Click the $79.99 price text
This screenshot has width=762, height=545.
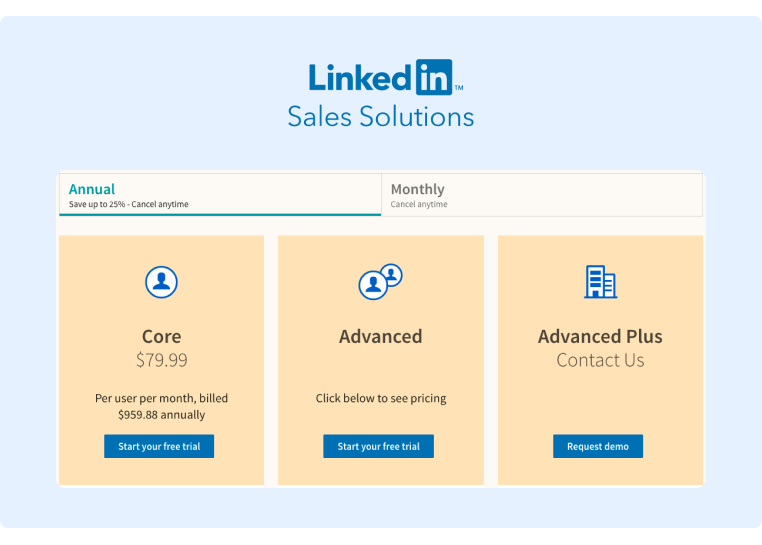tap(161, 360)
